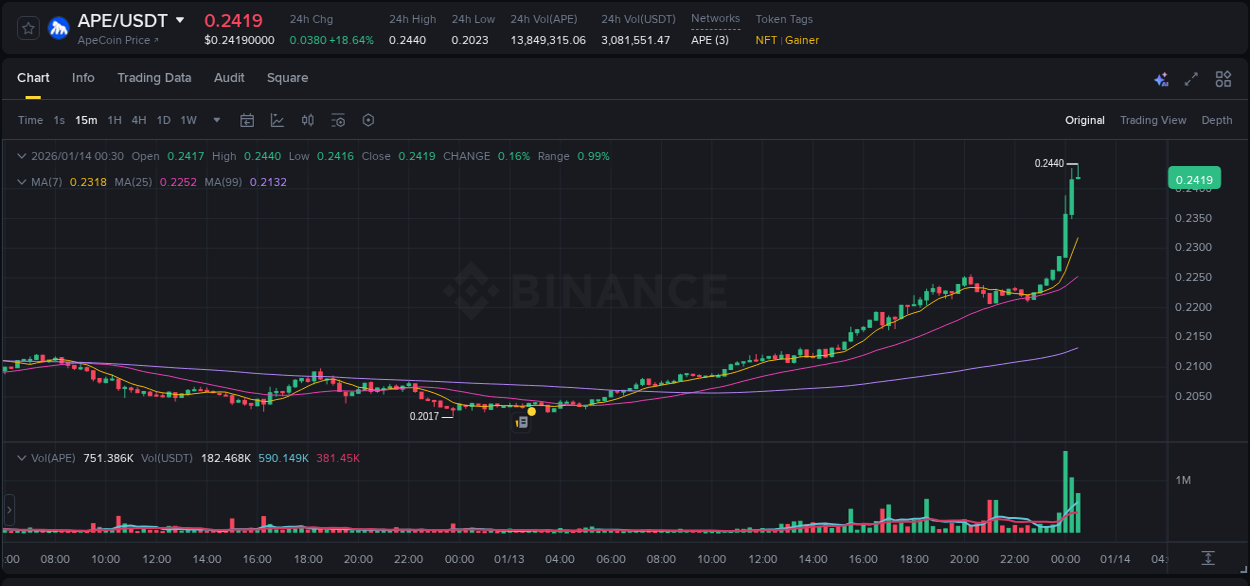Viewport: 1250px width, 586px height.
Task: Click the ApeCoin Price link
Action: click(x=115, y=40)
